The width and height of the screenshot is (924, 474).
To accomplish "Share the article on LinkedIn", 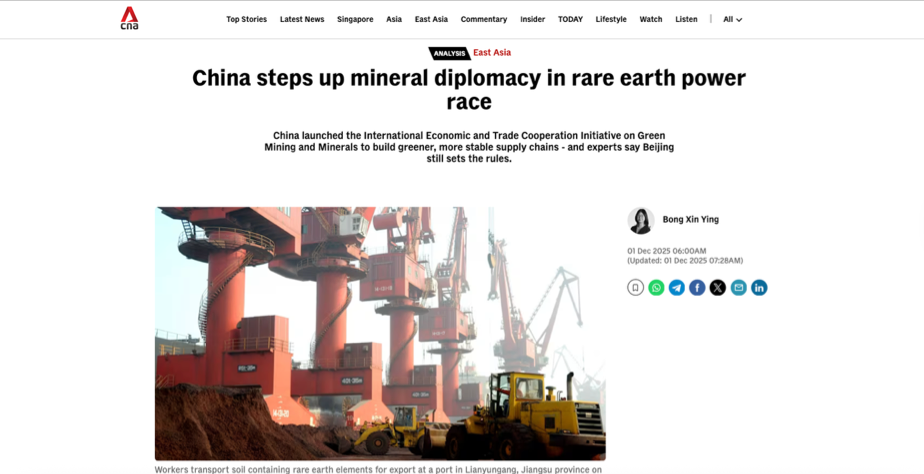I will (x=759, y=288).
